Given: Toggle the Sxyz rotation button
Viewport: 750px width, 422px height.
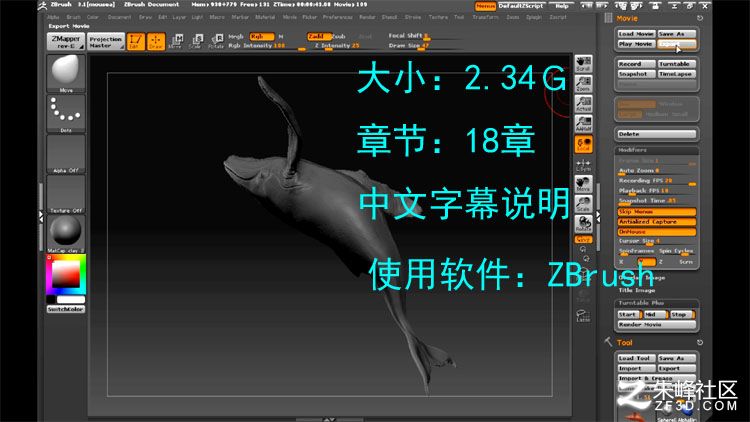Looking at the screenshot, I should 583,239.
